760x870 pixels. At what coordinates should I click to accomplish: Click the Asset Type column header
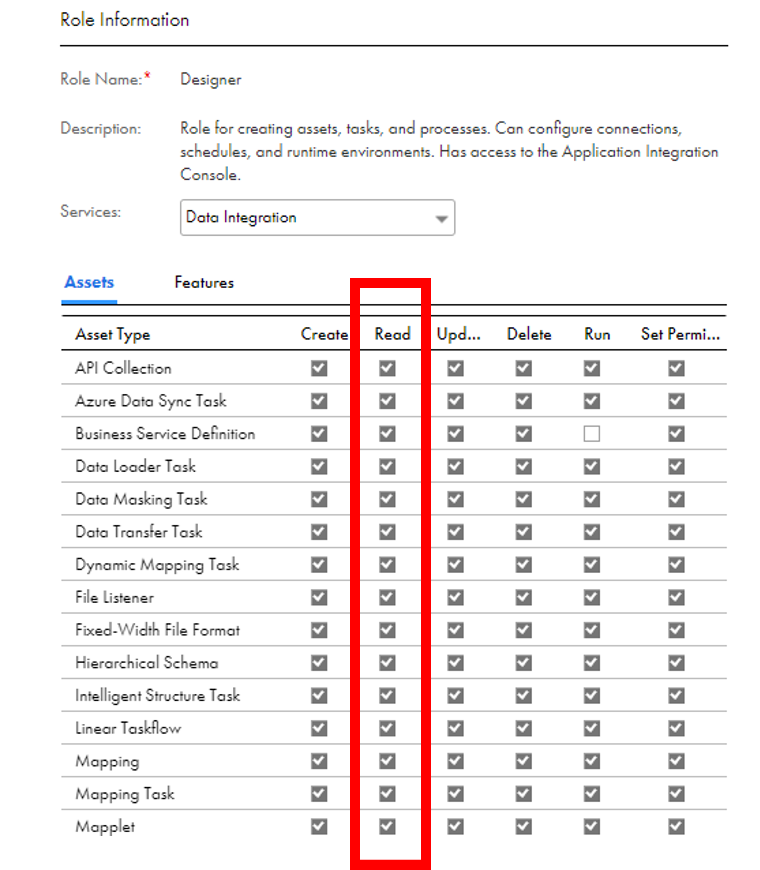[112, 335]
